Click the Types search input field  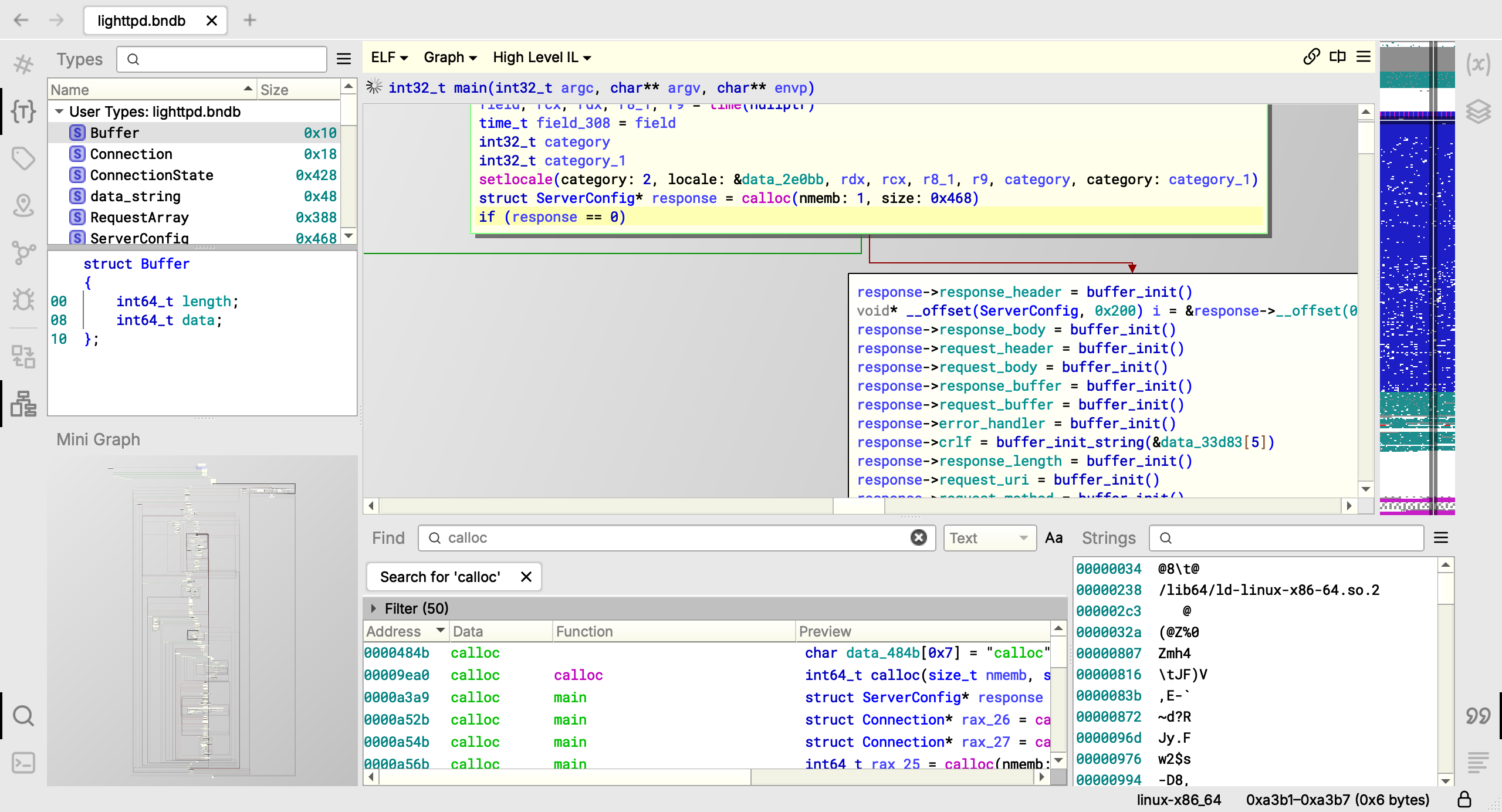(x=229, y=59)
